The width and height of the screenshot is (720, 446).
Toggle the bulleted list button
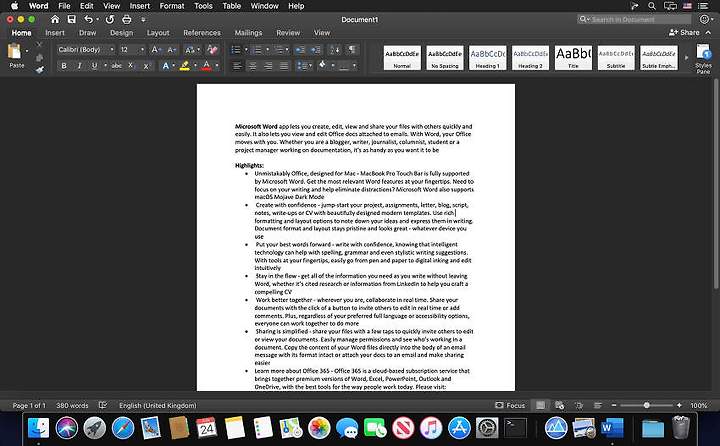coord(236,50)
